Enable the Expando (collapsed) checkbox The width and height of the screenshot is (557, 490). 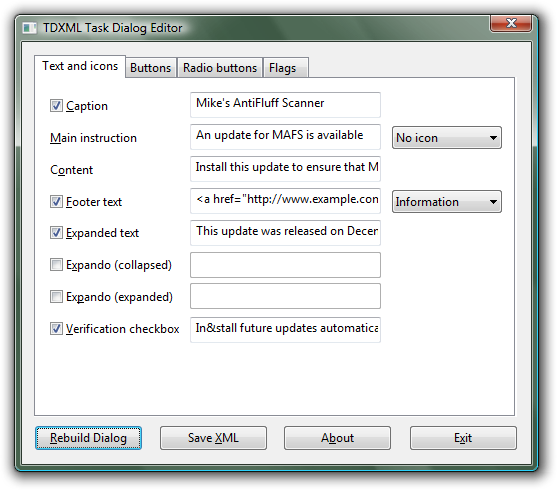tap(56, 265)
